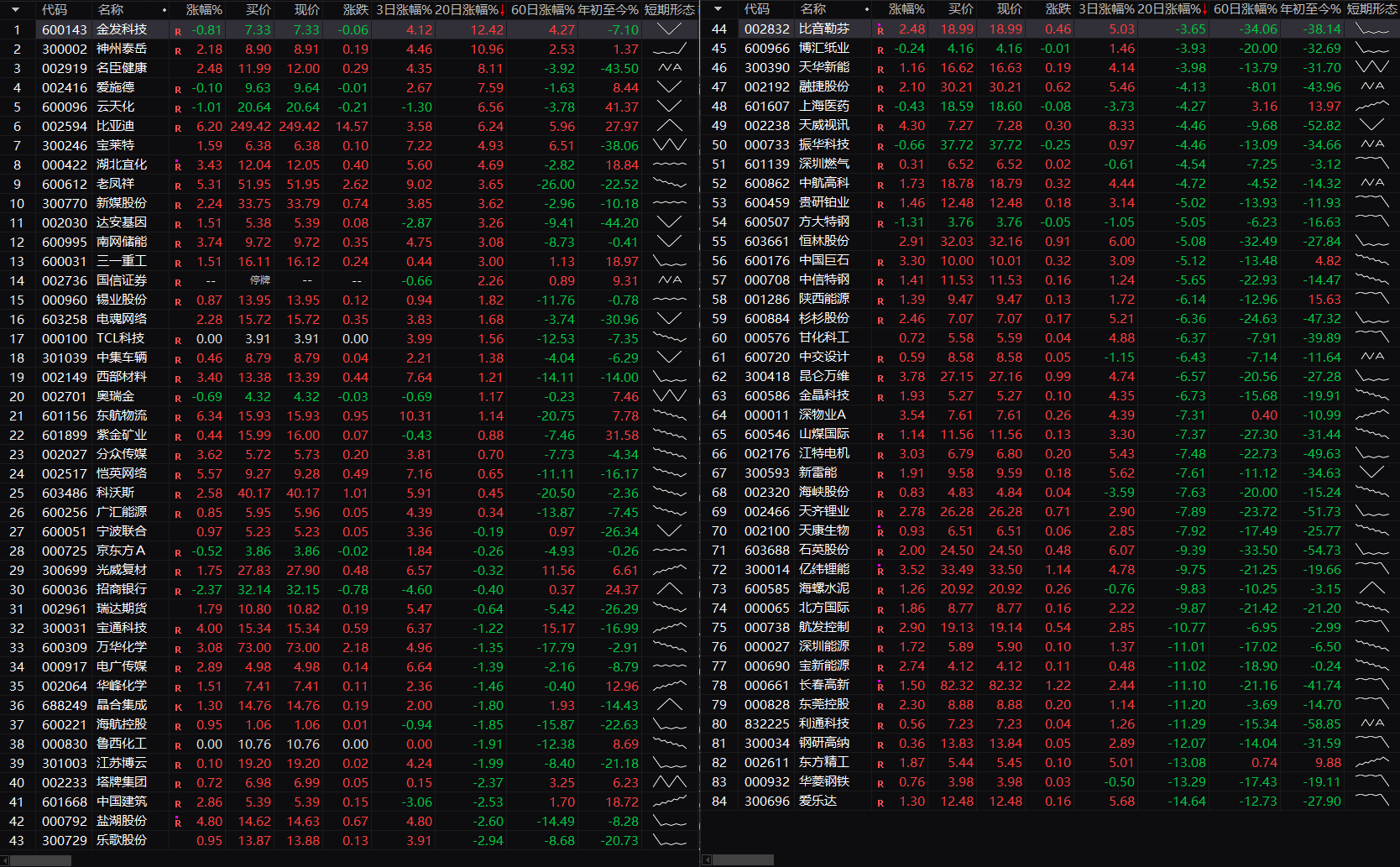Click the right list's horizontal scrollbar thumb
Screen dimensions: 1400x867
tap(743, 860)
